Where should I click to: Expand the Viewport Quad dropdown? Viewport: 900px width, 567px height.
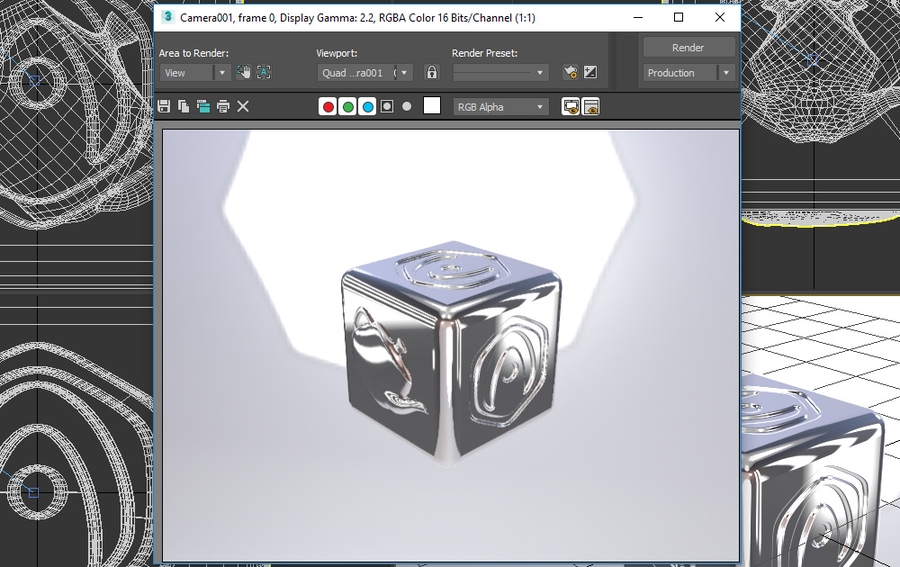click(365, 73)
